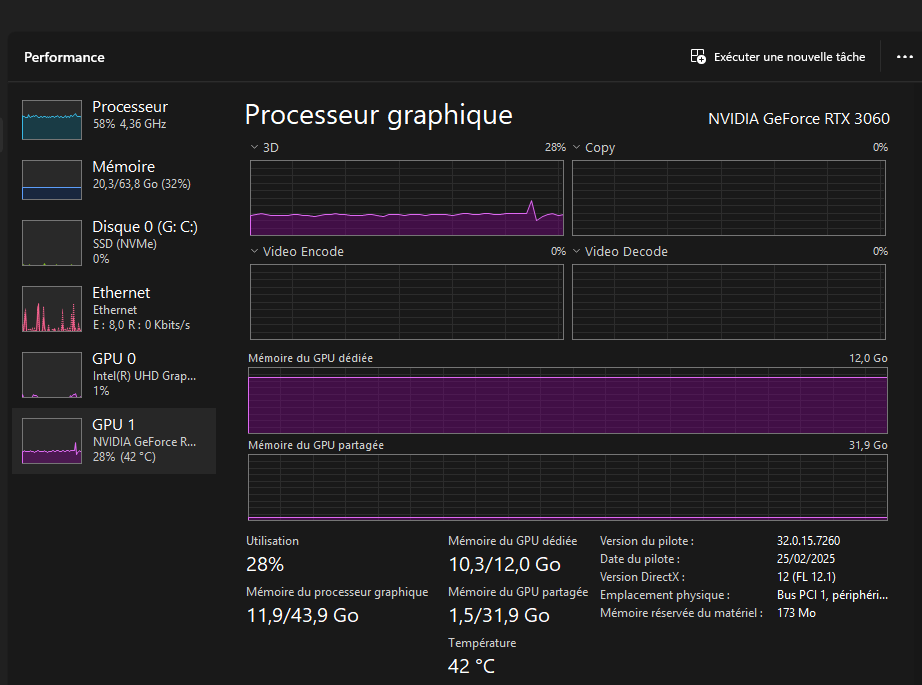The width and height of the screenshot is (922, 685).
Task: Click Exécuter une nouvelle tâche button
Action: tap(777, 56)
